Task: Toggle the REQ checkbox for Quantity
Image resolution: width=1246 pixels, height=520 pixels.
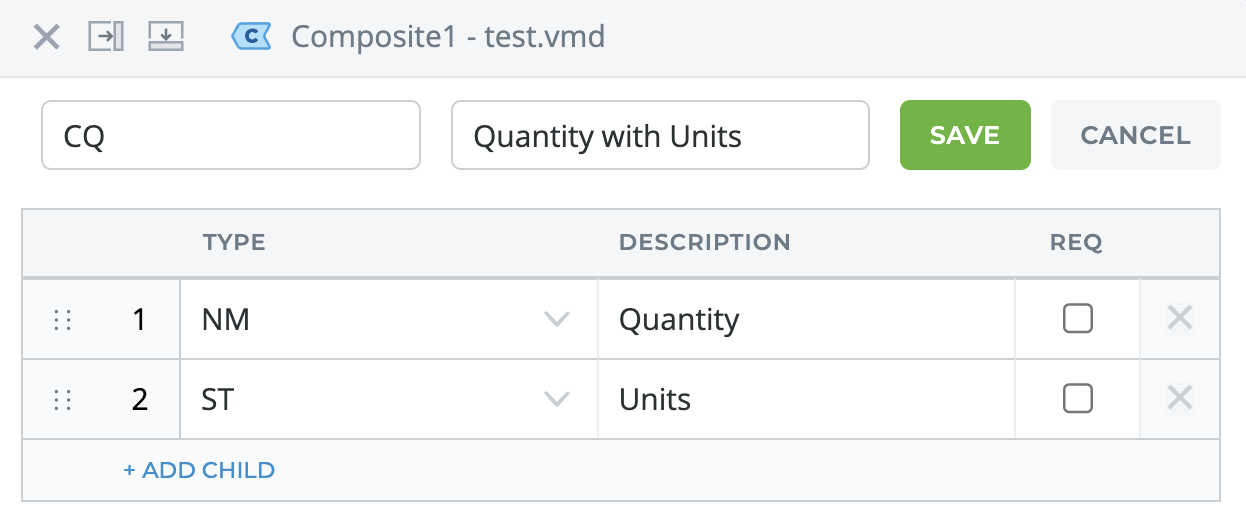Action: [1077, 319]
